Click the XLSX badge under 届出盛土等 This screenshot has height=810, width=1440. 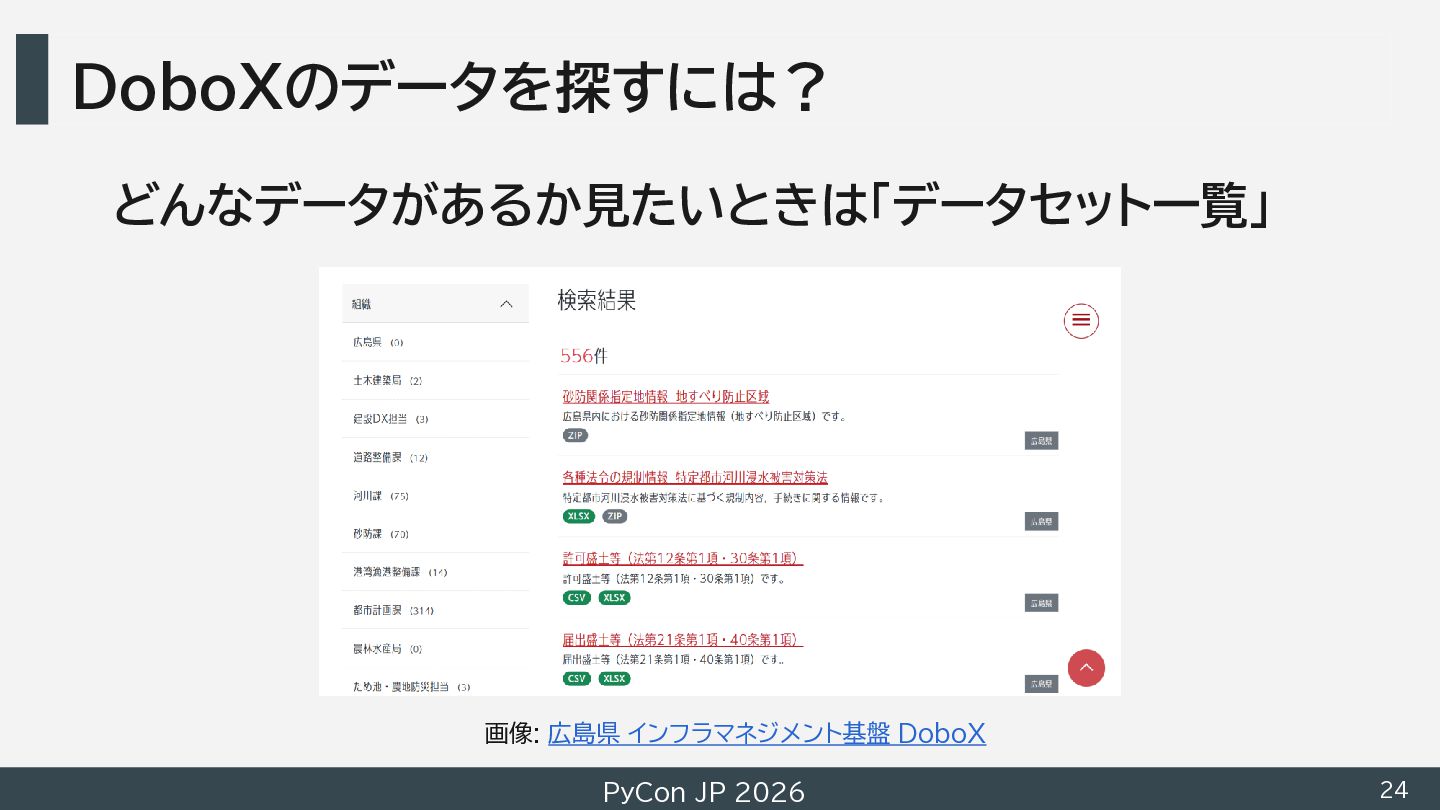(615, 679)
